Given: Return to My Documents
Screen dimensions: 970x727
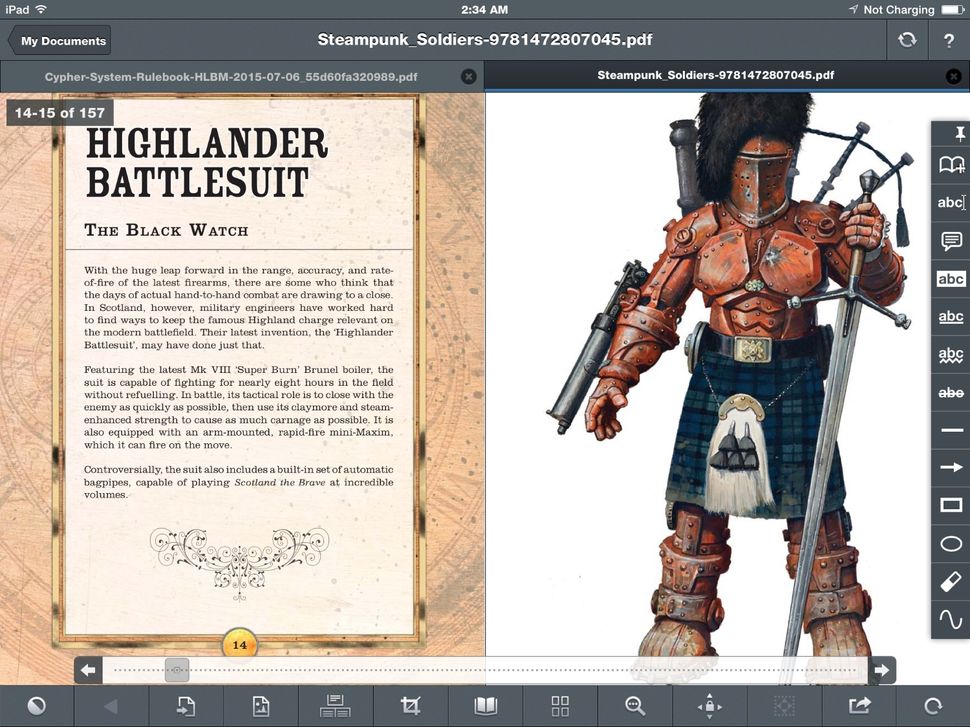Looking at the screenshot, I should pyautogui.click(x=58, y=41).
